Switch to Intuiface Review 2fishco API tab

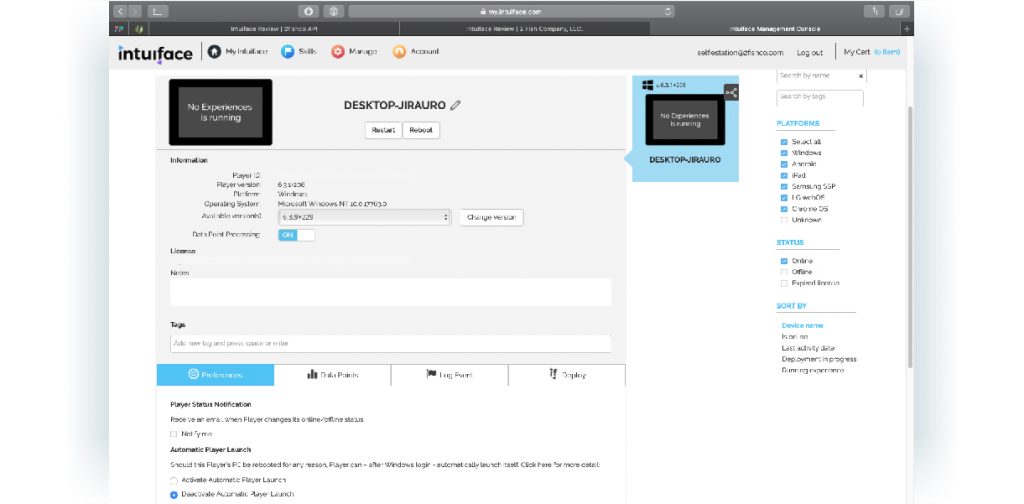(x=274, y=29)
